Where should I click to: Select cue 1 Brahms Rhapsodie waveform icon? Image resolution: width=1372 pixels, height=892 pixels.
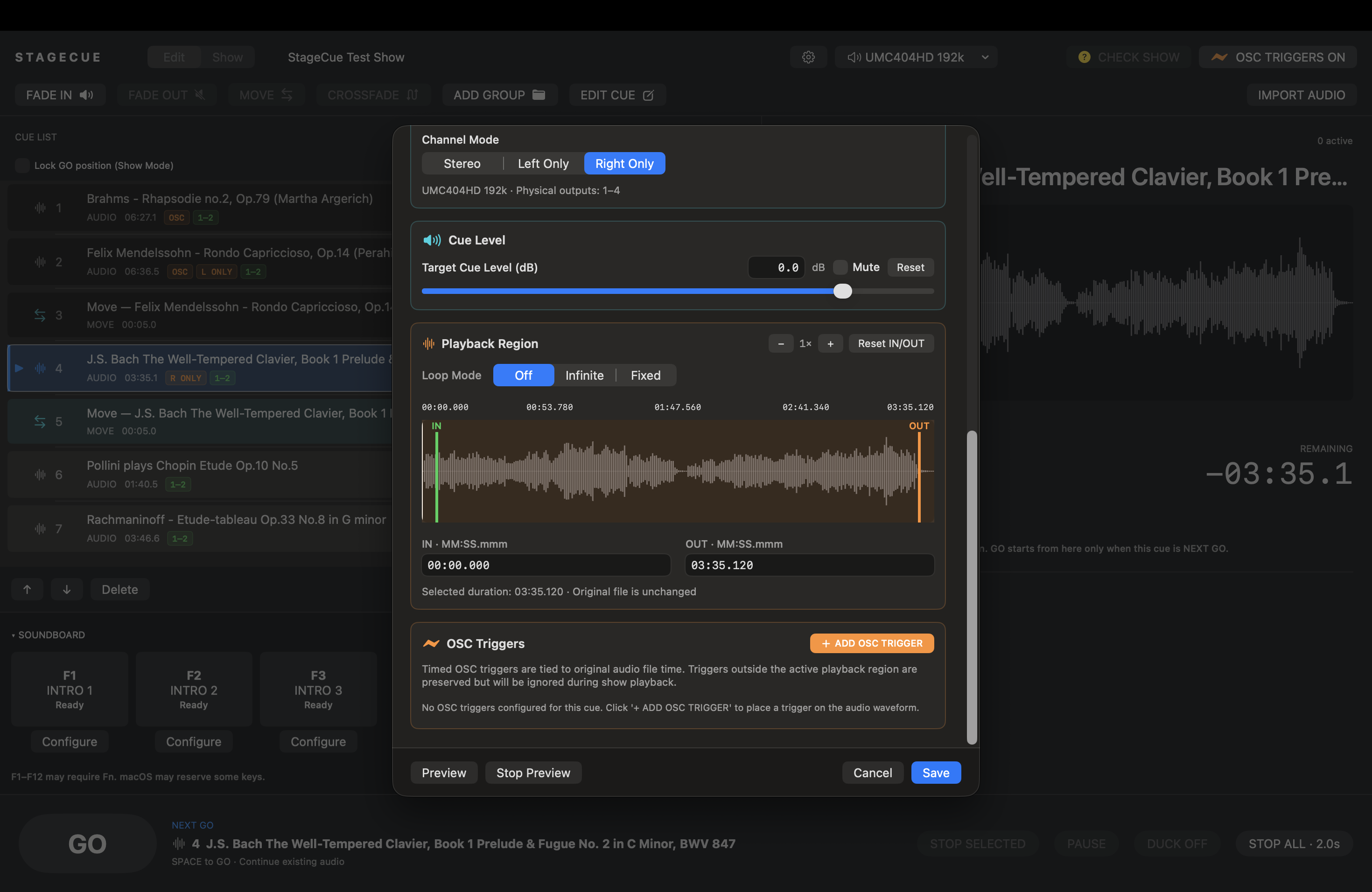[x=40, y=208]
